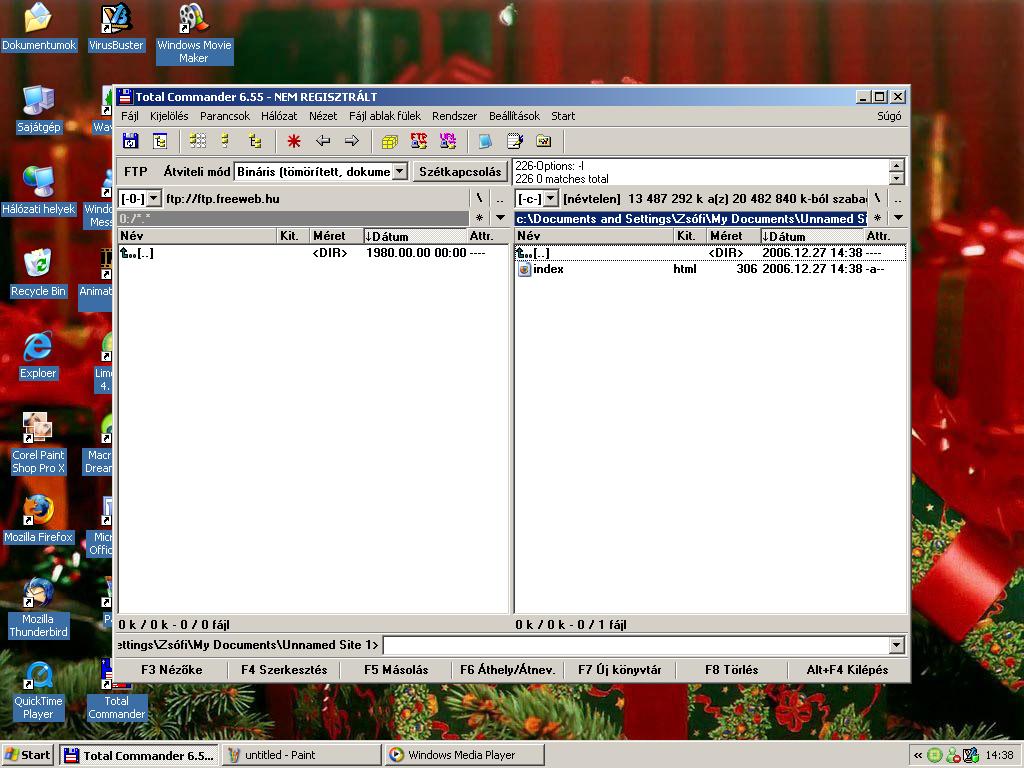Click the Reread source (floppy) toolbar icon
Screen dimensions: 1024x768
(x=130, y=141)
